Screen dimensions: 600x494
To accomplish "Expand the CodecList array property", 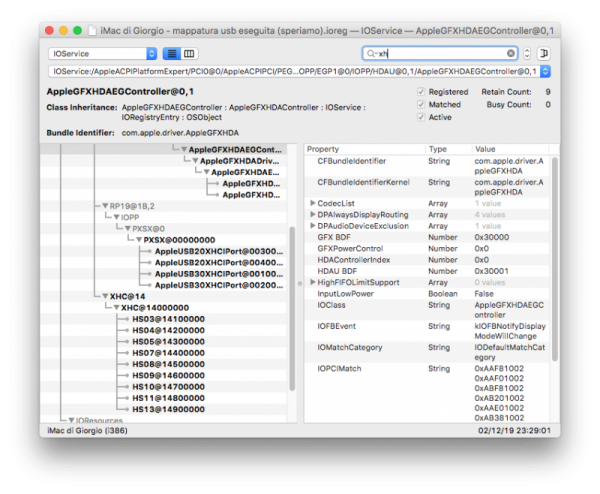I will (313, 203).
